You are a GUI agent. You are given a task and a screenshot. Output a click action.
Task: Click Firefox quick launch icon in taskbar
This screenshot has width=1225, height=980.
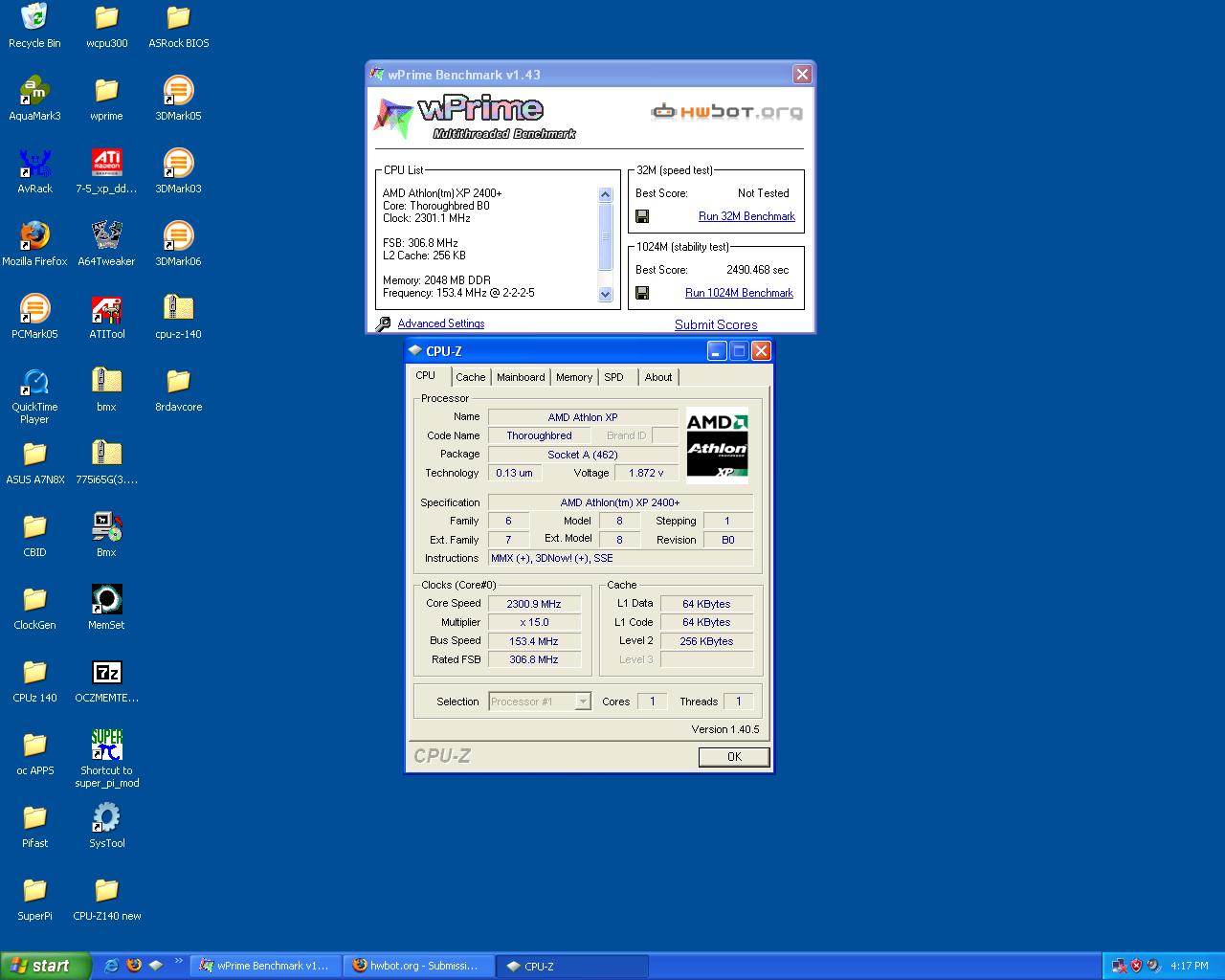133,966
